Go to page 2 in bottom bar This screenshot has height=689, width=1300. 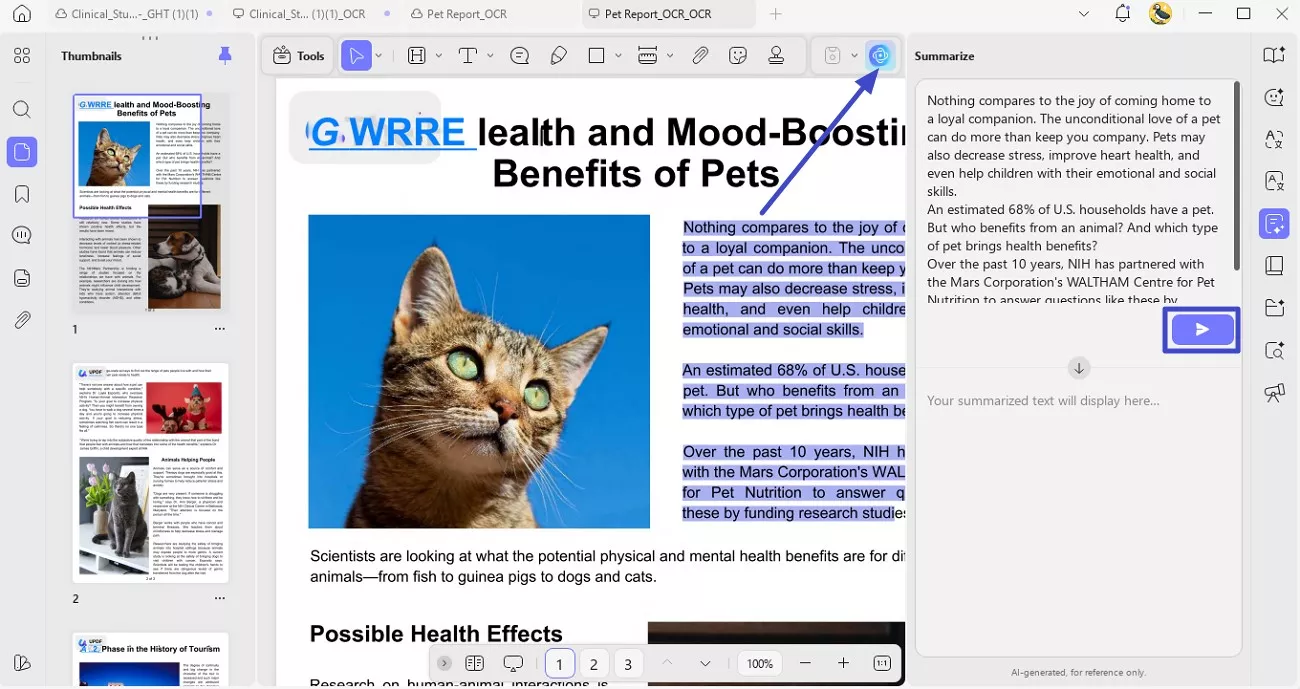[x=593, y=664]
